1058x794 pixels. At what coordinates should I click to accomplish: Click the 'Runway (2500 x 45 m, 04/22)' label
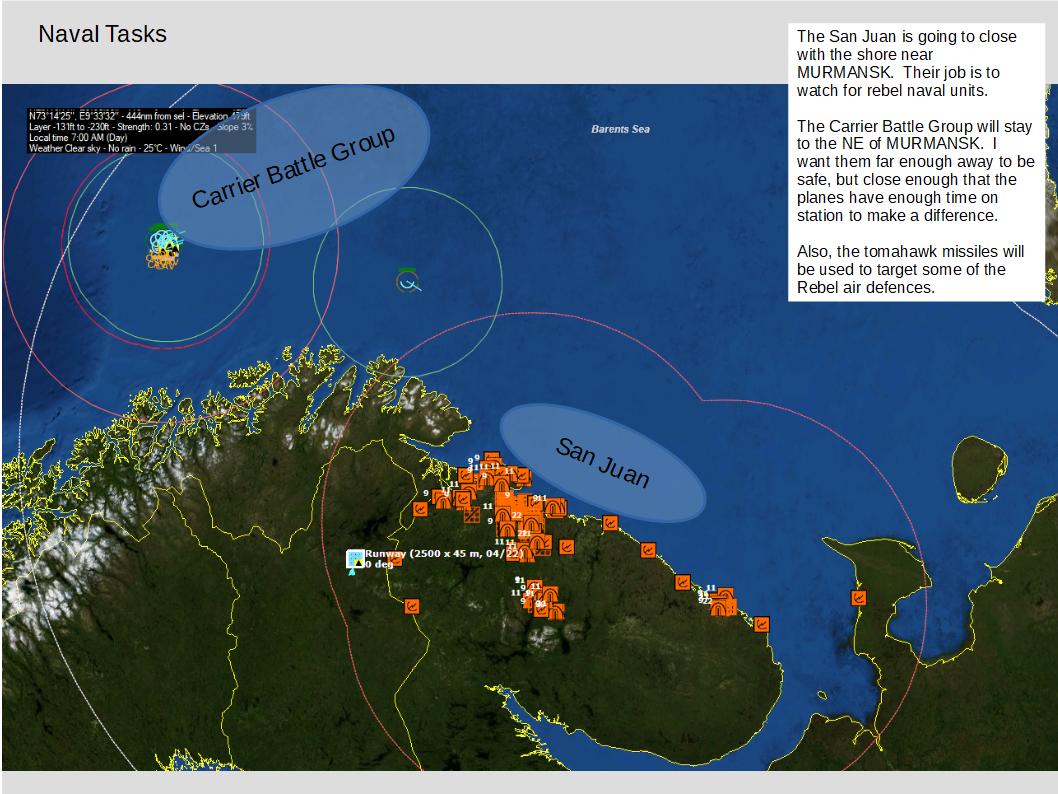tap(444, 554)
